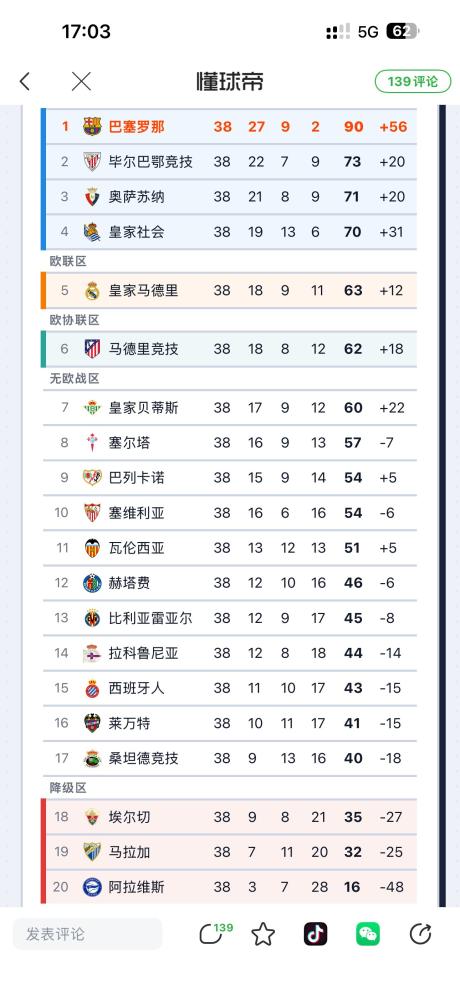This screenshot has height=997, width=460.
Task: Open the 139 评论 comments button
Action: pos(412,81)
